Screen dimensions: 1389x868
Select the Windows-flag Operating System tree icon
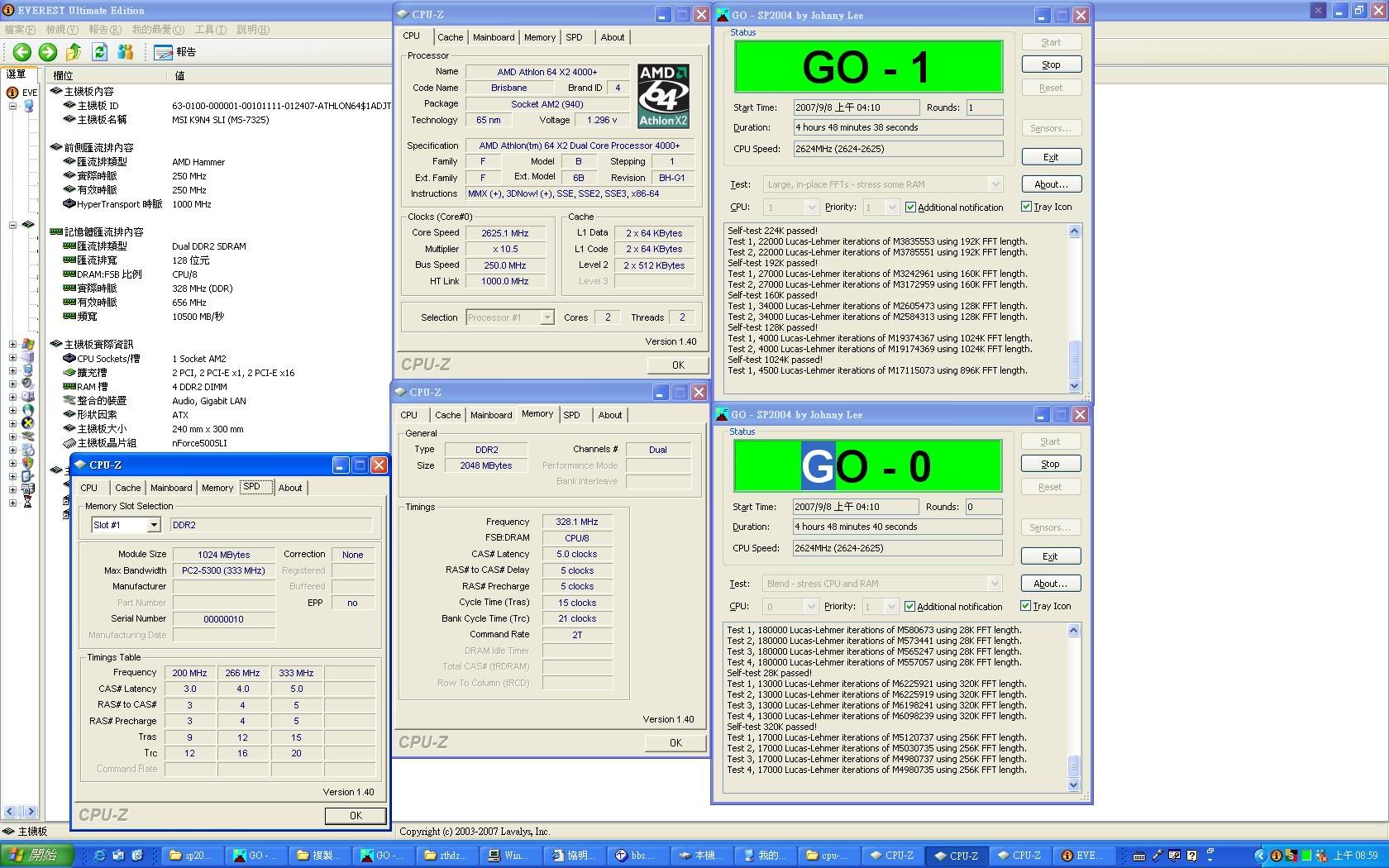(28, 344)
